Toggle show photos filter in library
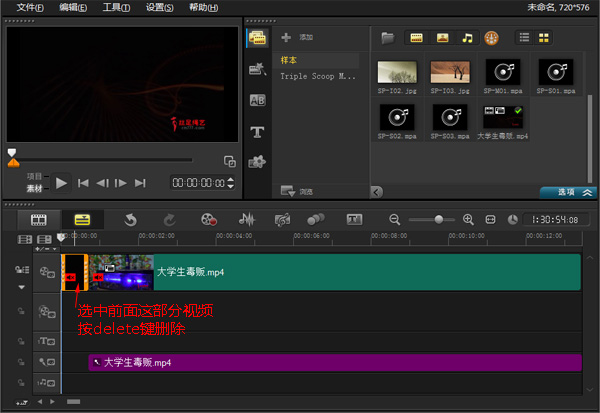Screen dimensions: 600x413 click(x=441, y=38)
